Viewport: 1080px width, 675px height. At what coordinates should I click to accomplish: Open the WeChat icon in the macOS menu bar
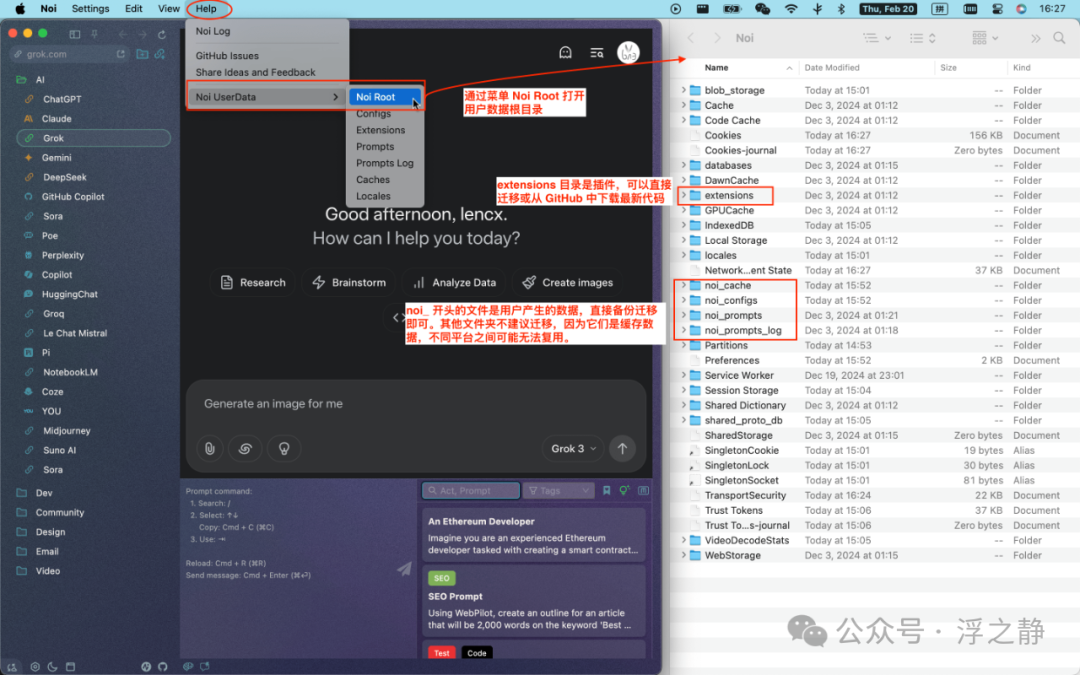(x=762, y=9)
